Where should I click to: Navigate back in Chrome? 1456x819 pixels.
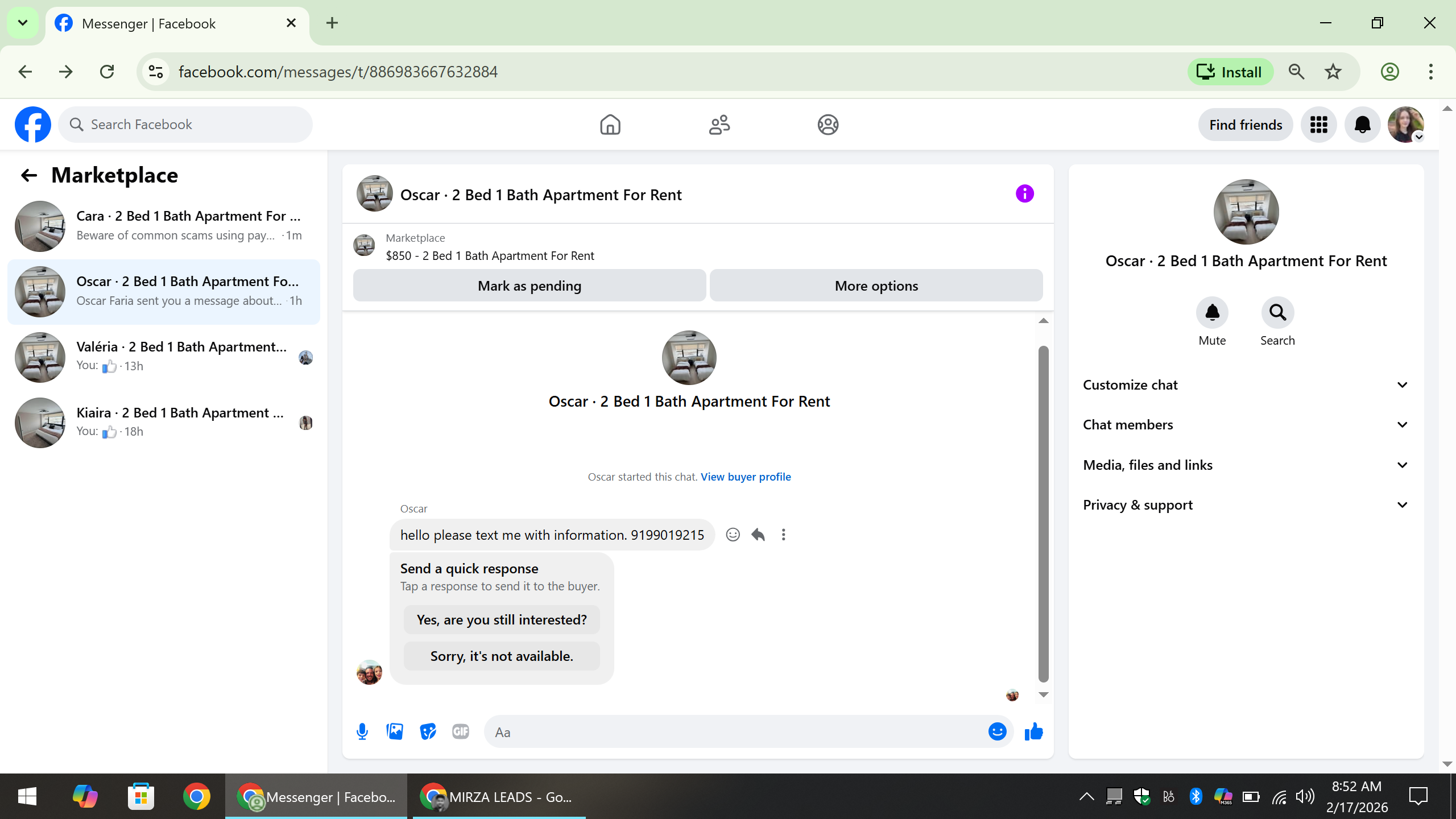click(25, 72)
